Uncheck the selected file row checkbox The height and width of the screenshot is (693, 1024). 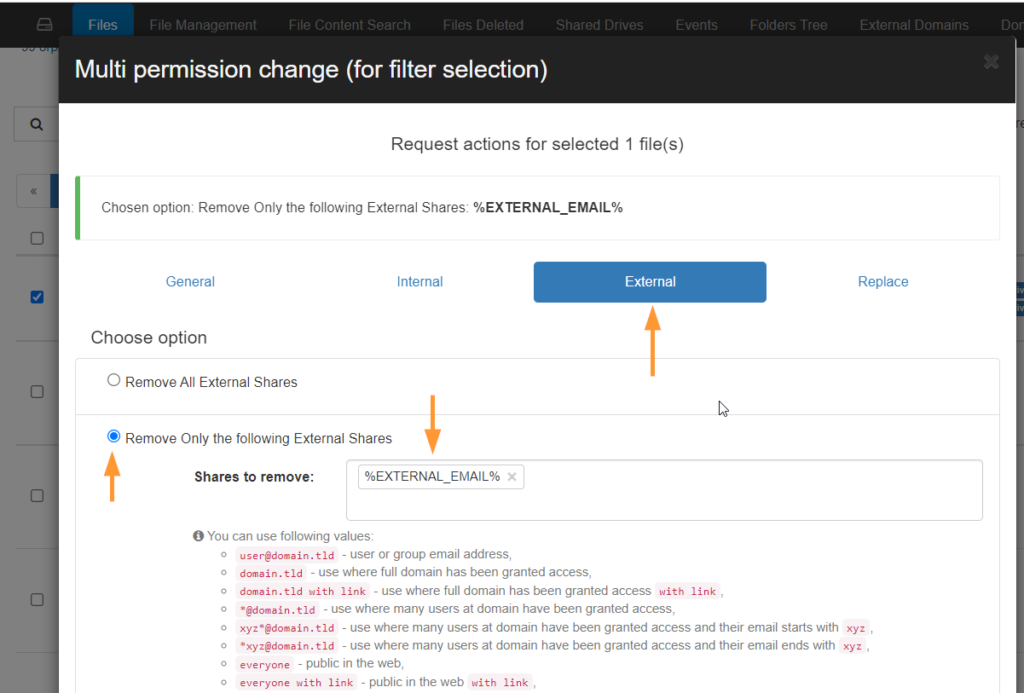[x=37, y=297]
